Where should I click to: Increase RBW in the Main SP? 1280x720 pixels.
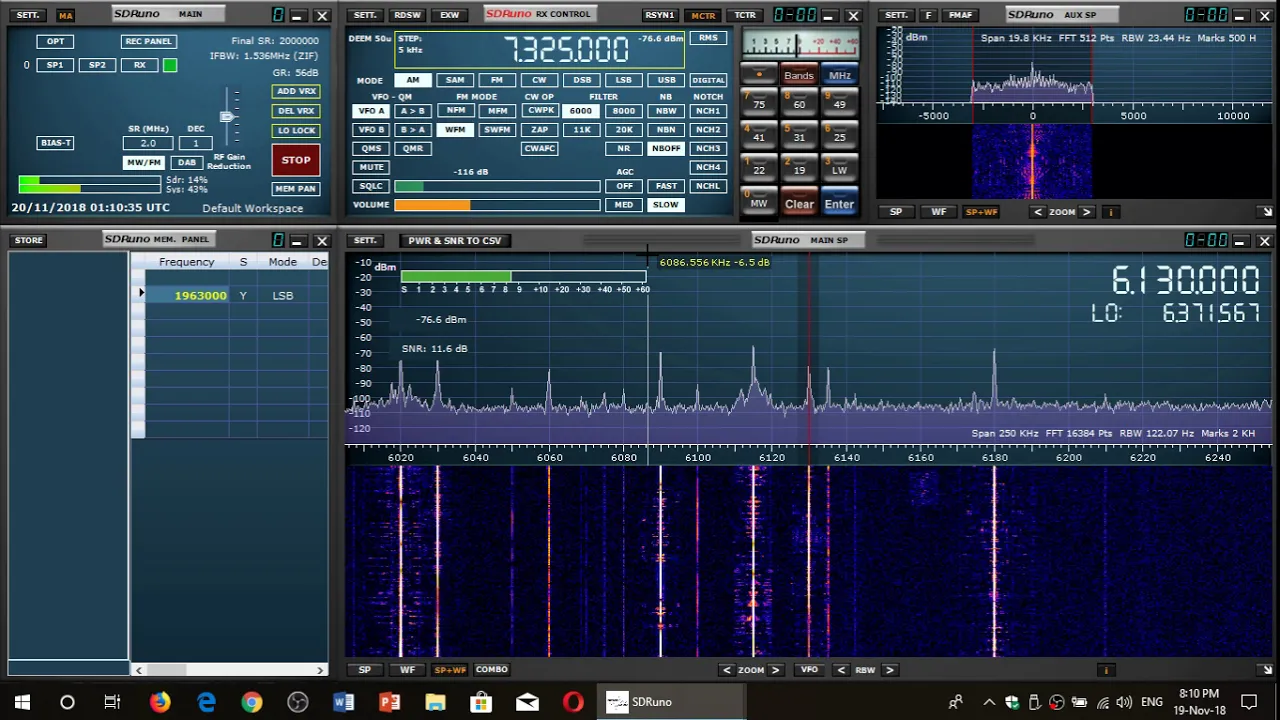[889, 670]
